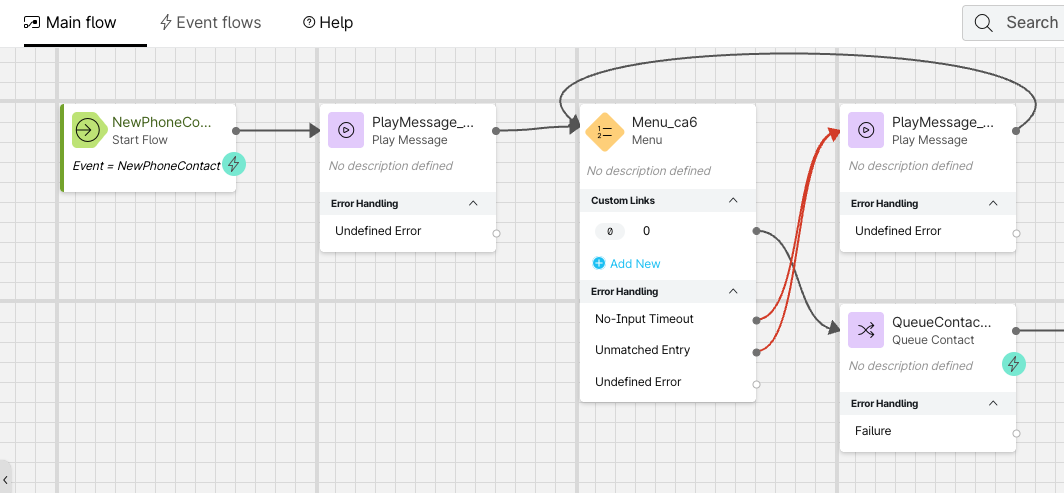This screenshot has height=493, width=1064.
Task: Collapse Error Handling in Menu_ca6 node
Action: pos(733,291)
